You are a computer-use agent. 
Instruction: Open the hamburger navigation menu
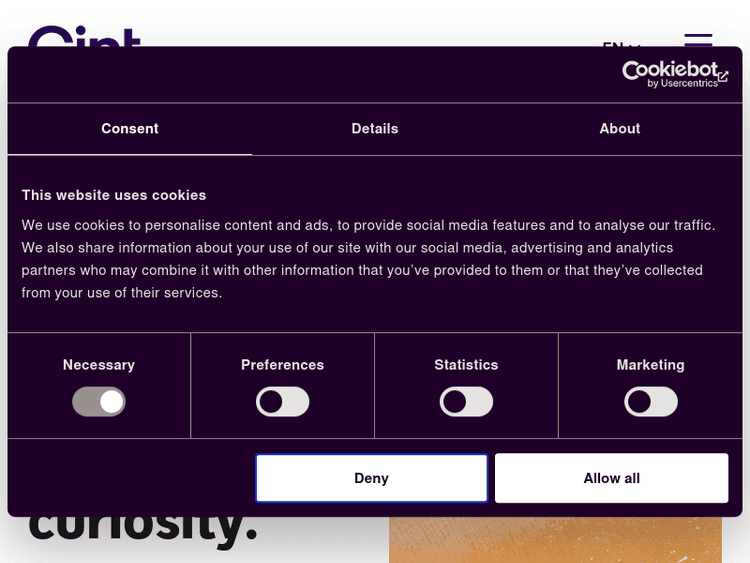tap(698, 40)
